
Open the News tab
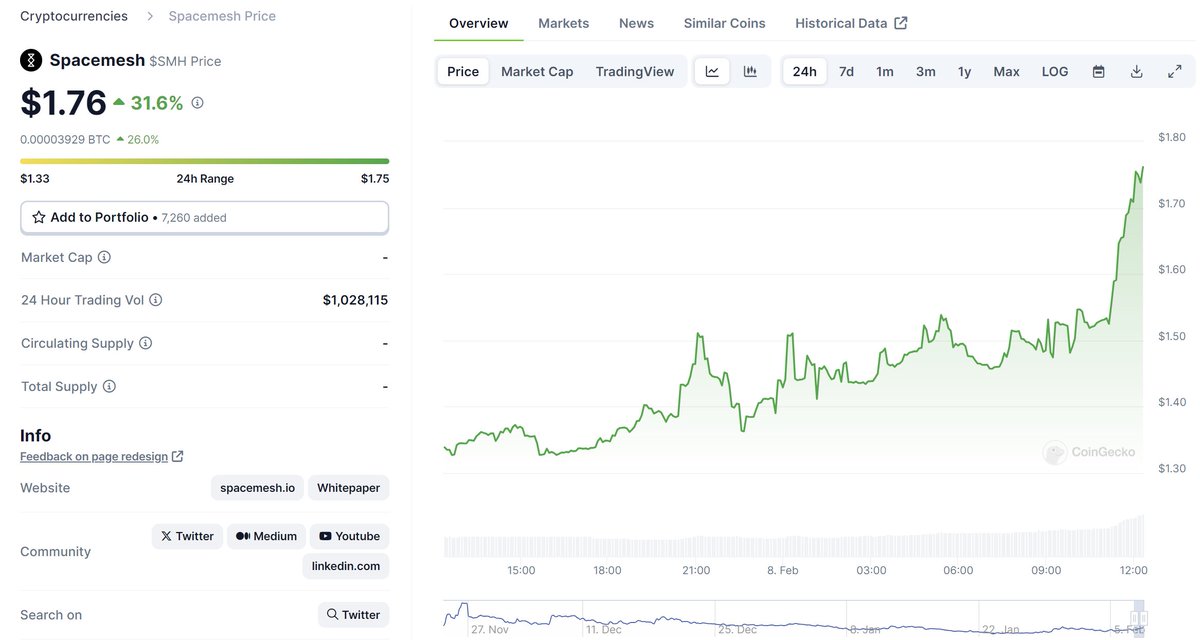pyautogui.click(x=636, y=23)
